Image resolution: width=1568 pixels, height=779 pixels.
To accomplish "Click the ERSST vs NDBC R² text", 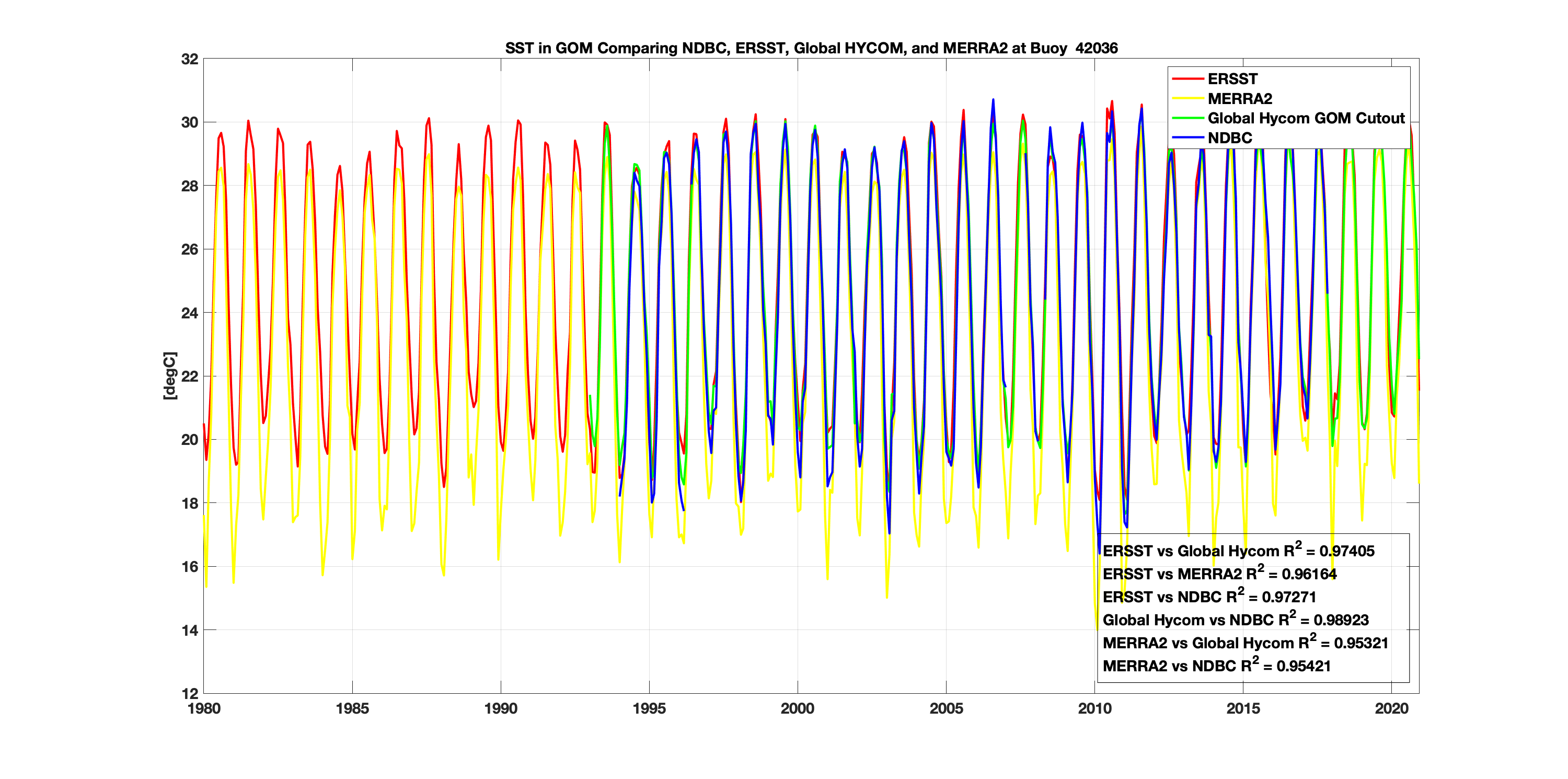I will [x=1209, y=597].
